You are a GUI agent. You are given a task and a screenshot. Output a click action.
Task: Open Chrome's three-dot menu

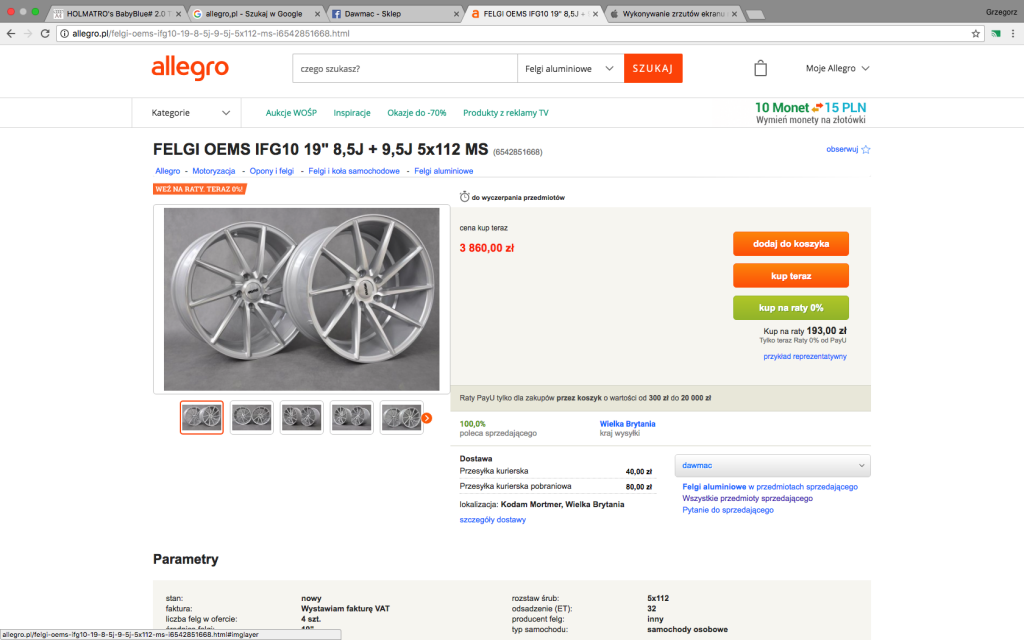pyautogui.click(x=1013, y=33)
